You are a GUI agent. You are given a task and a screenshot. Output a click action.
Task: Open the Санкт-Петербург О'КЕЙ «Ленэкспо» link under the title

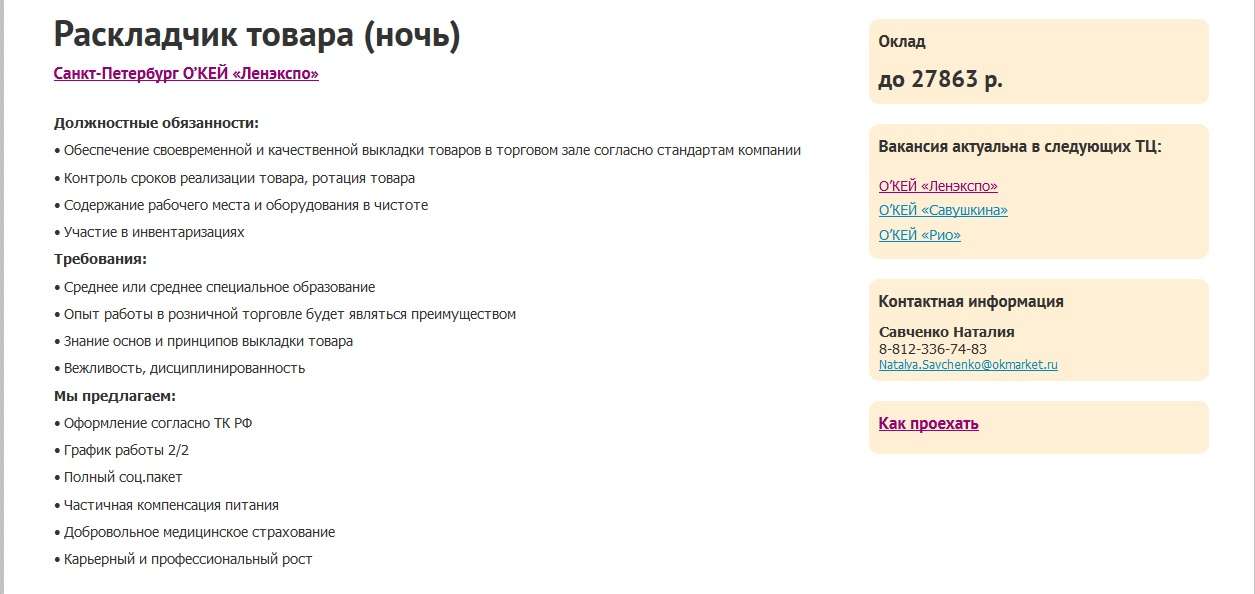(x=186, y=74)
